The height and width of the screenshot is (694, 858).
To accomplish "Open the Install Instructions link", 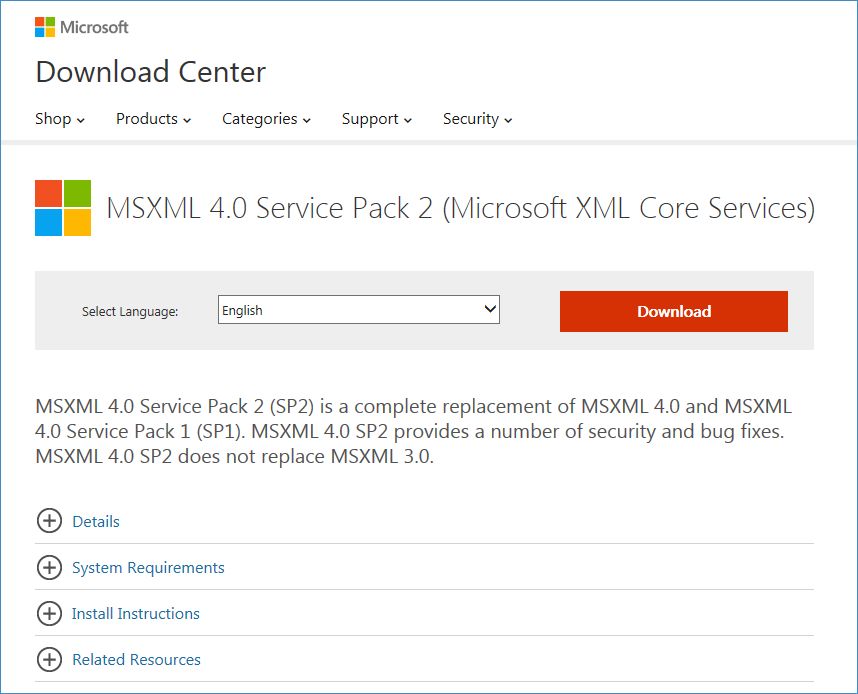I will pyautogui.click(x=136, y=614).
